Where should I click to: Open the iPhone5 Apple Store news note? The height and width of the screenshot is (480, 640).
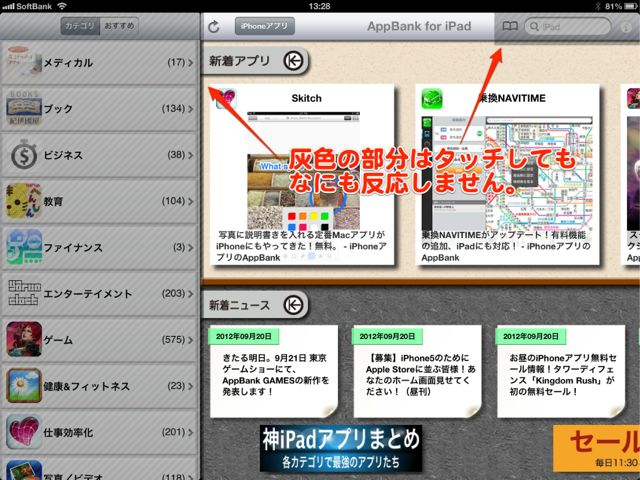(x=417, y=371)
